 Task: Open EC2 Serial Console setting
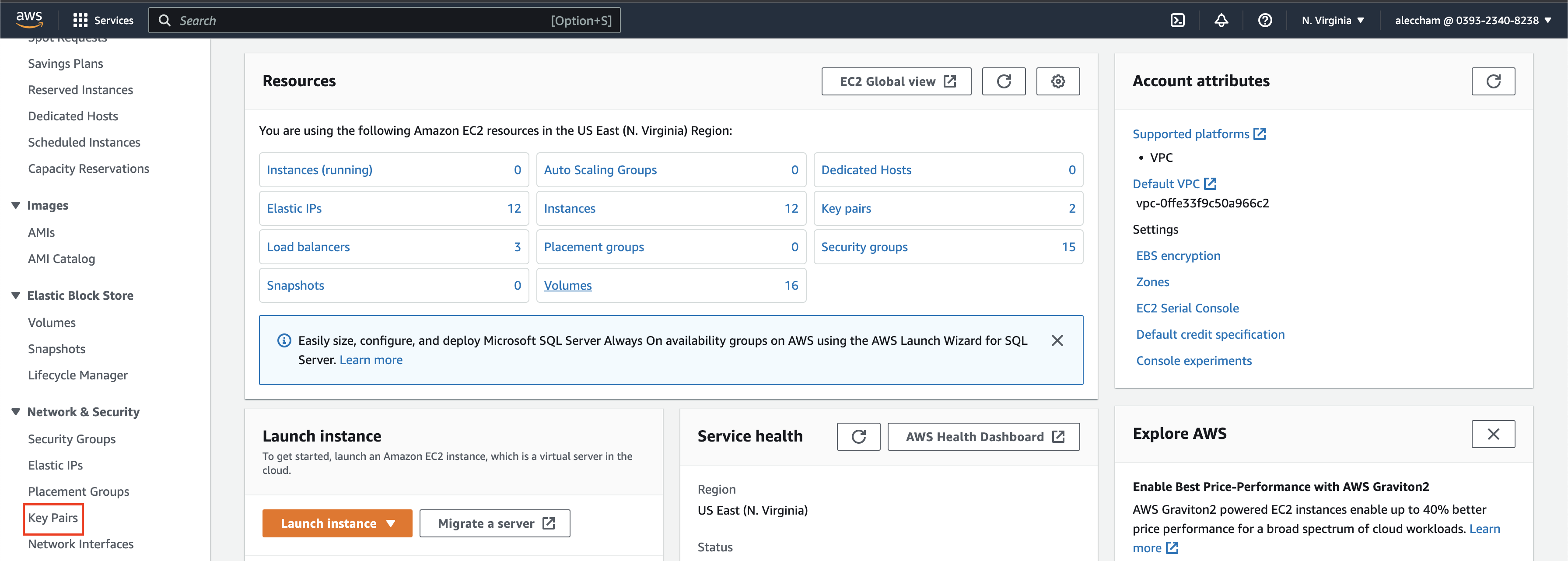[1187, 308]
